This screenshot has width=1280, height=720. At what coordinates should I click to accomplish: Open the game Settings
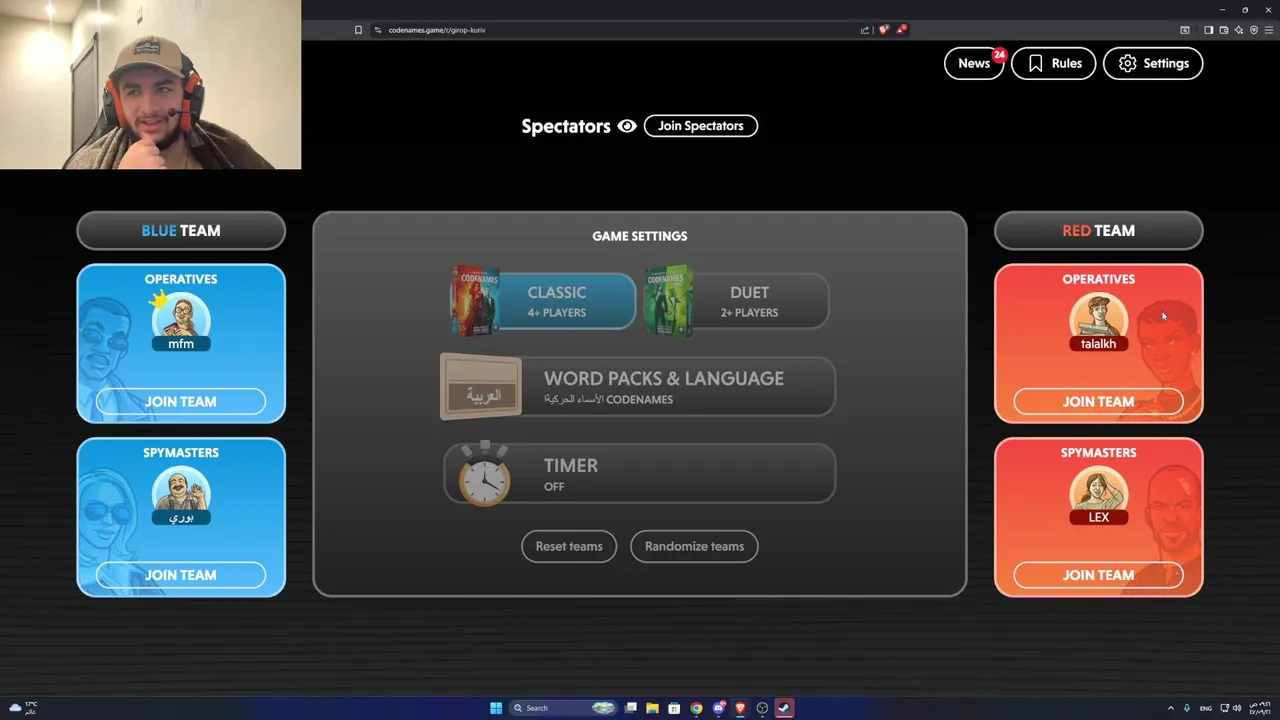click(x=1153, y=63)
